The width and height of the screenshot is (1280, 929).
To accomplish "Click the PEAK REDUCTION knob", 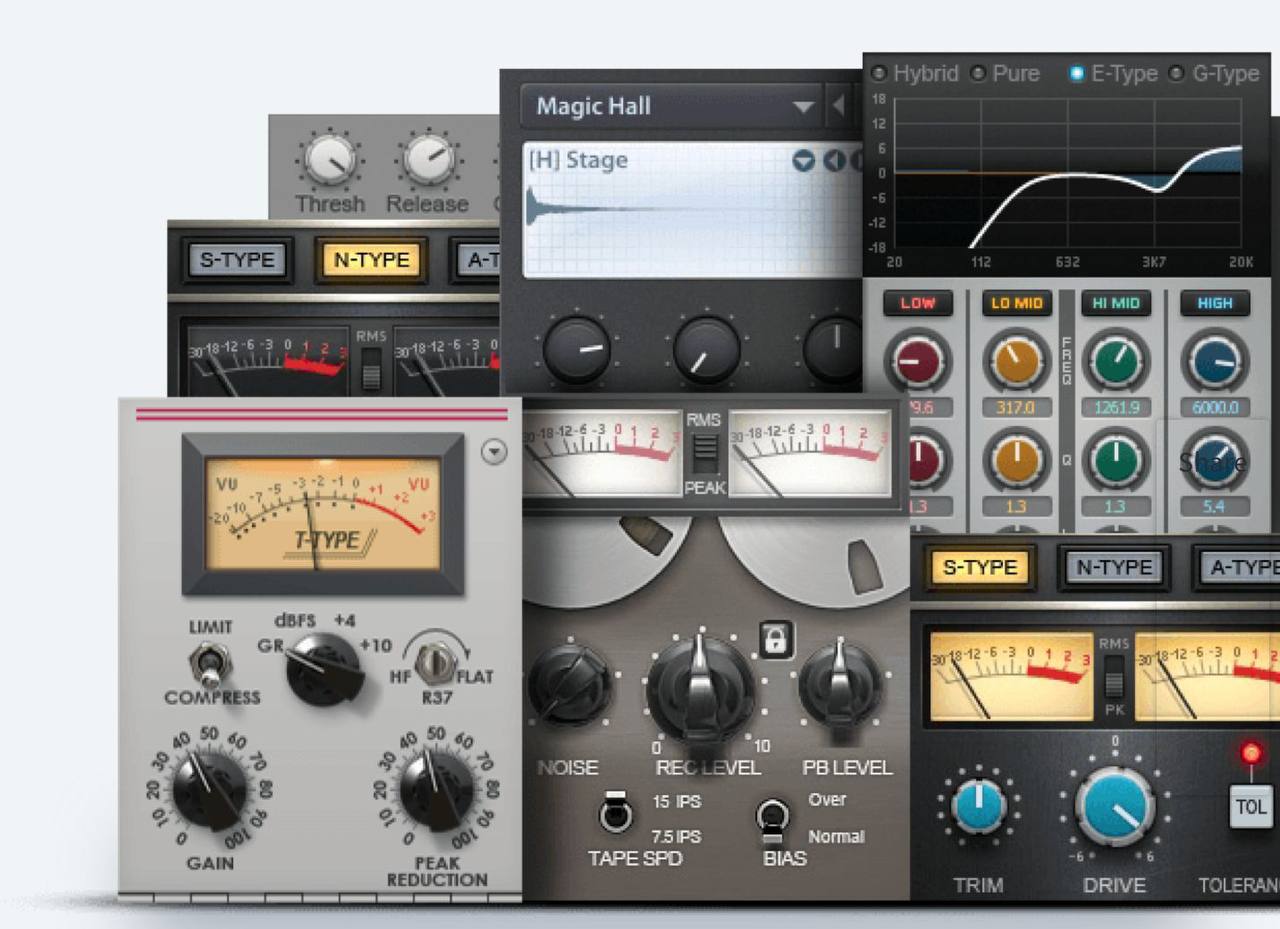I will 437,790.
